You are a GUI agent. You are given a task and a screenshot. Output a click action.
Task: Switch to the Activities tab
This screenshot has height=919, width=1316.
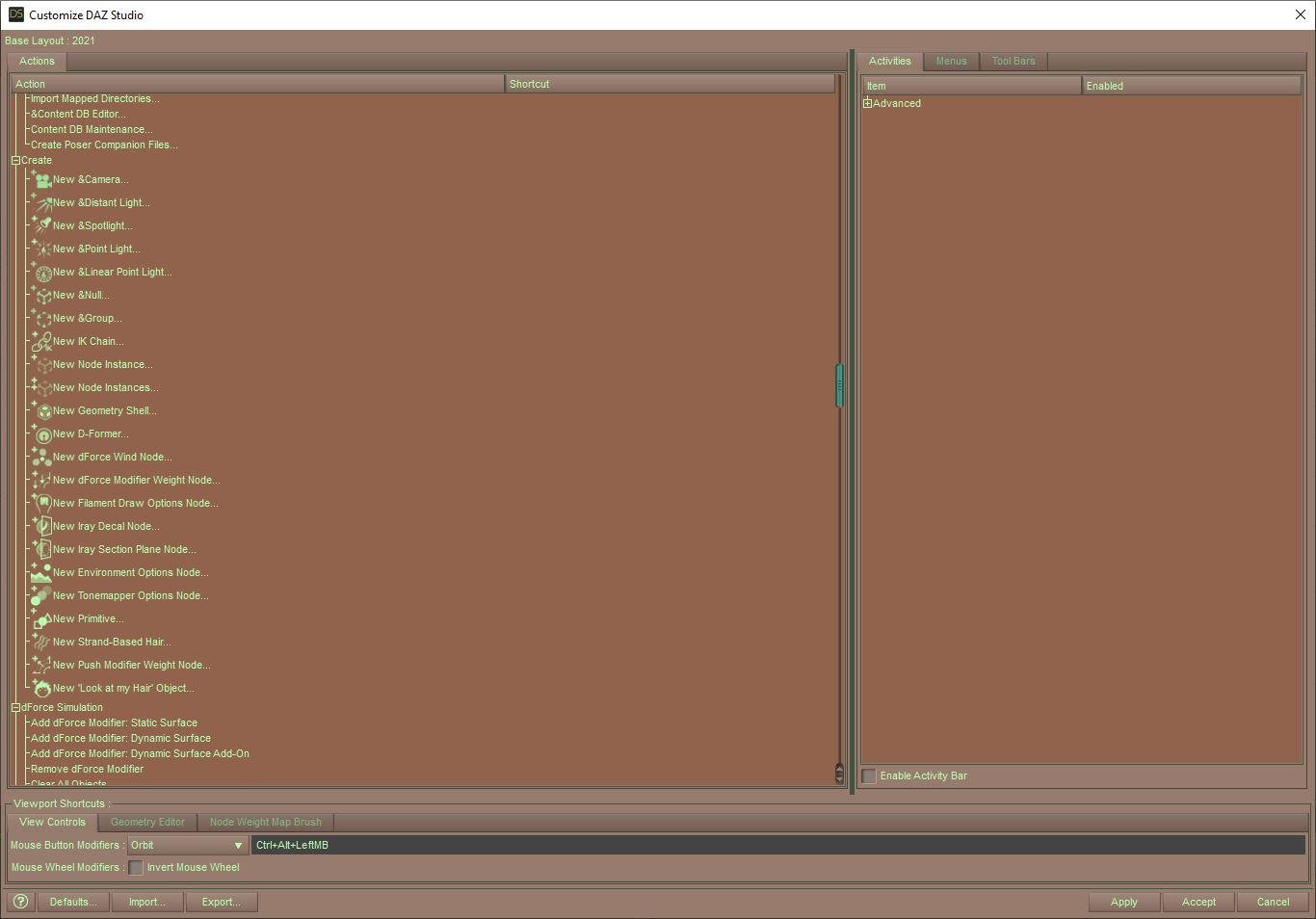889,62
